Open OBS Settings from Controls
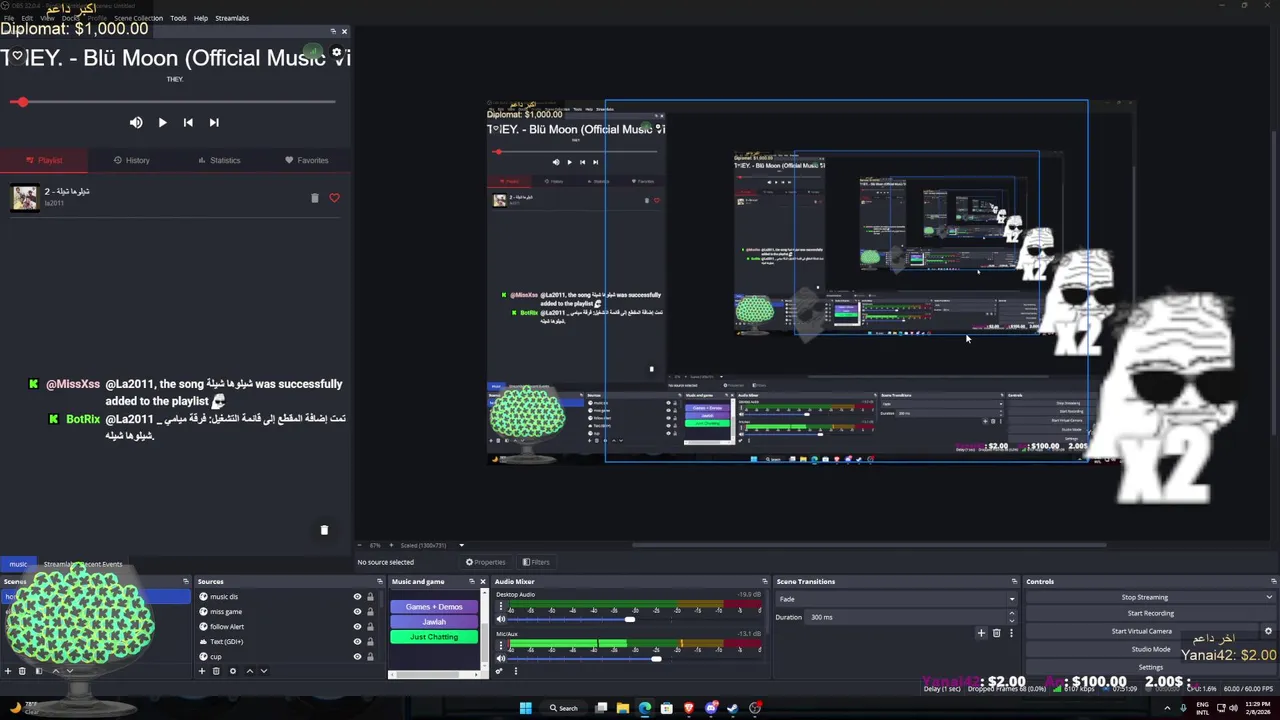The width and height of the screenshot is (1280, 720). (1150, 667)
